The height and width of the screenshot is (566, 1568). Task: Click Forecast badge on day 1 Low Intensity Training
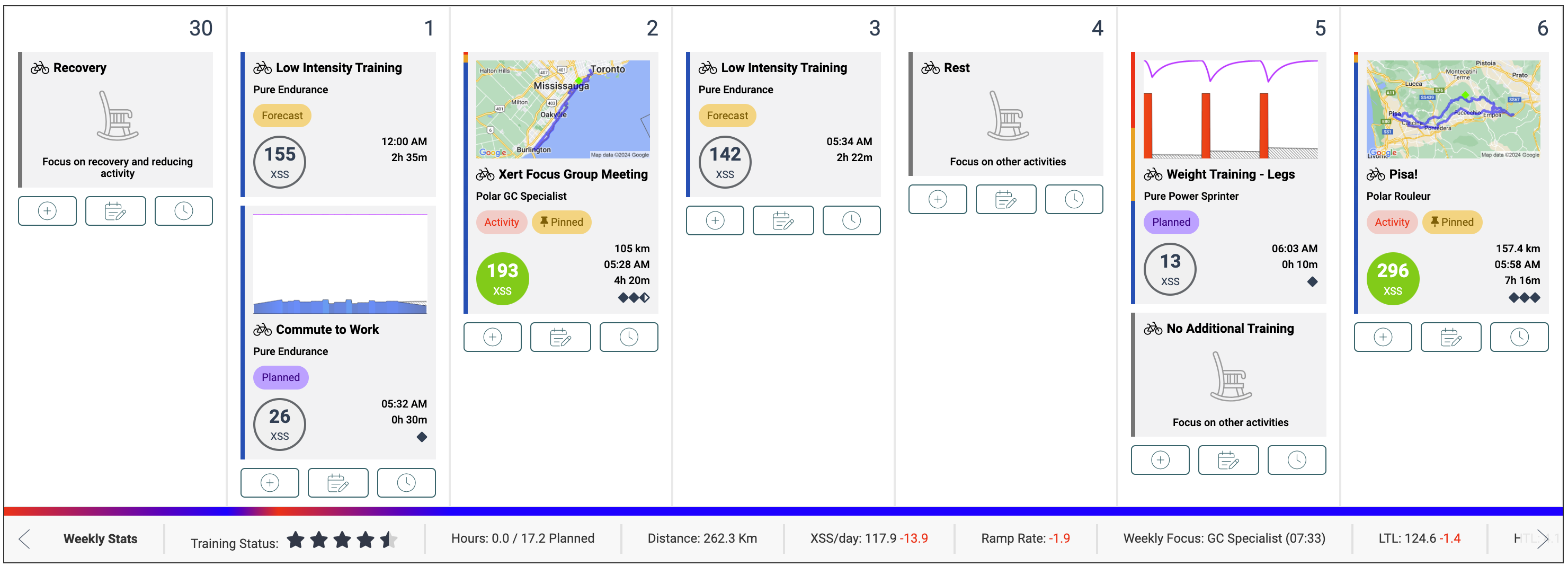pos(282,116)
